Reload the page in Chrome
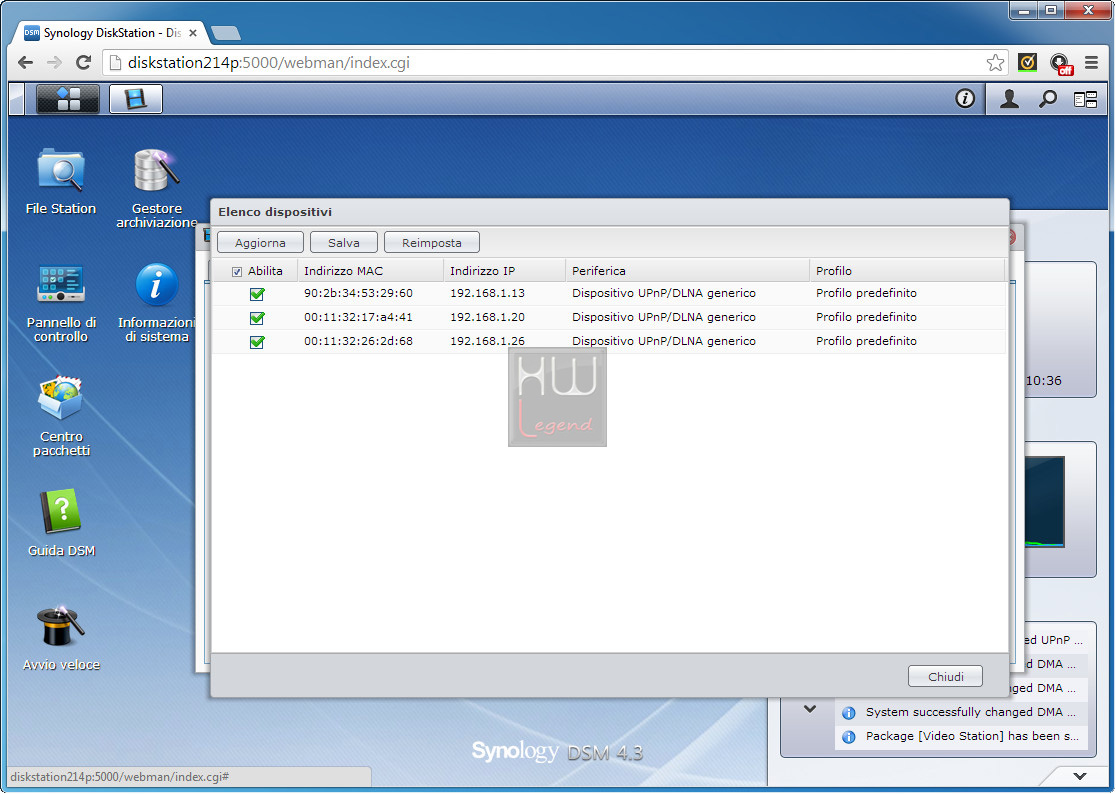 coord(83,63)
